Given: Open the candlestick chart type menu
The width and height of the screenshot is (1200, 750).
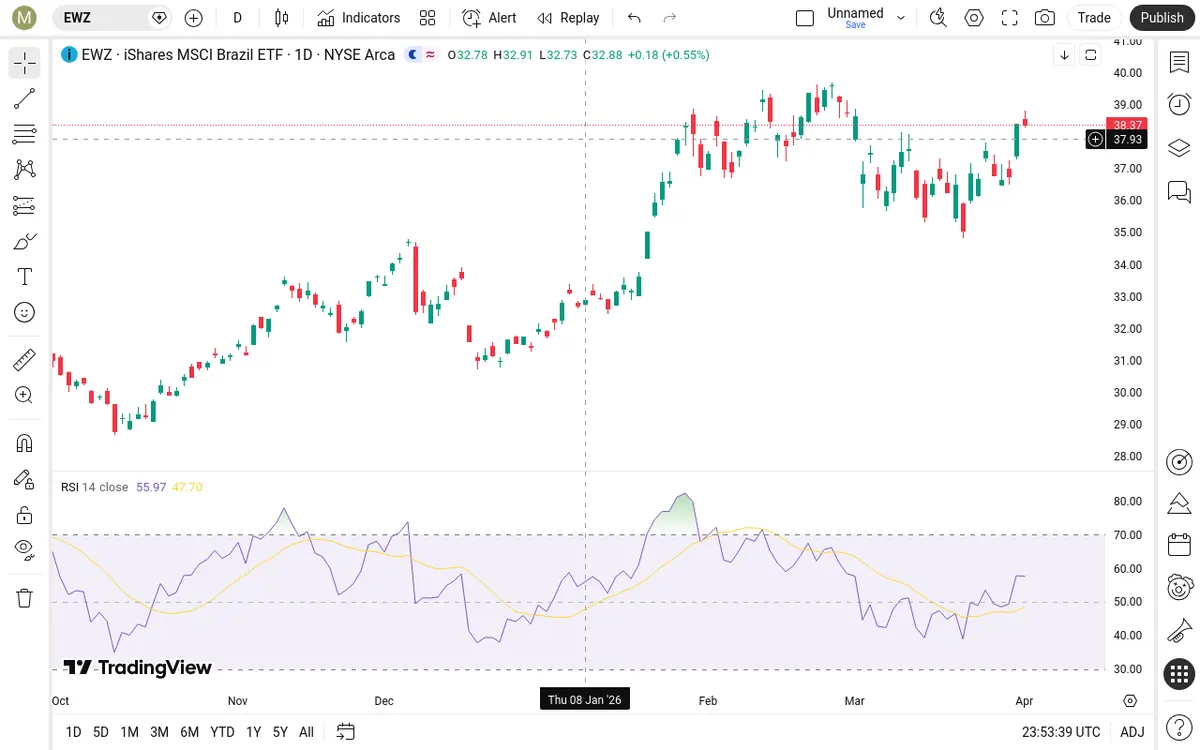Looking at the screenshot, I should coord(281,18).
